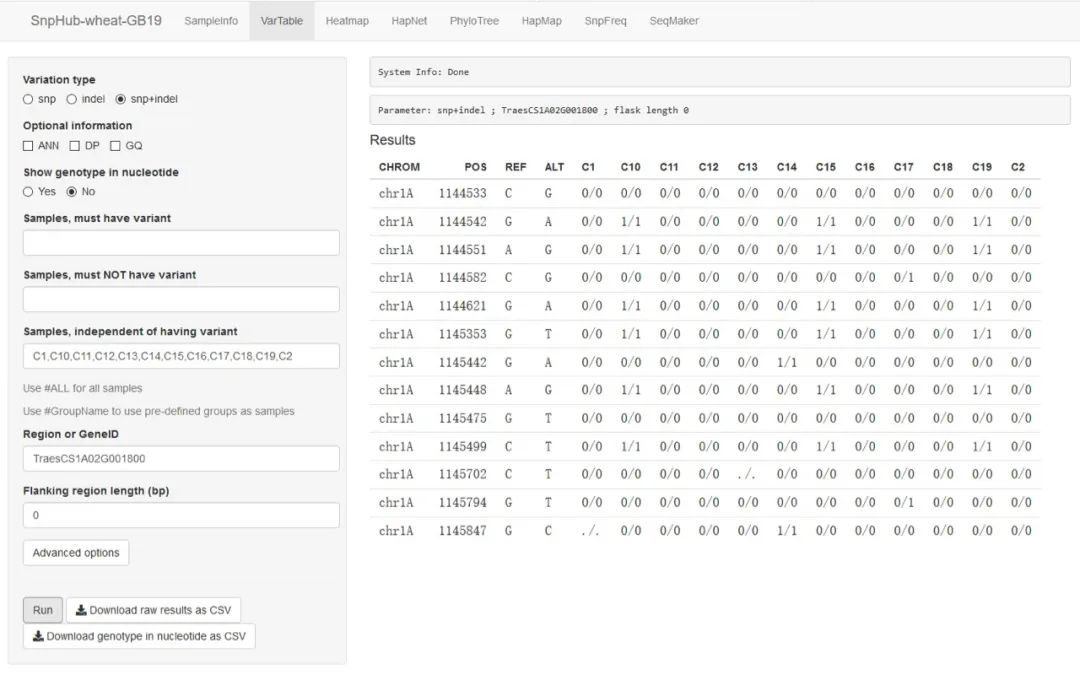Image resolution: width=1080 pixels, height=686 pixels.
Task: Open the Heatmap tab
Action: (347, 21)
